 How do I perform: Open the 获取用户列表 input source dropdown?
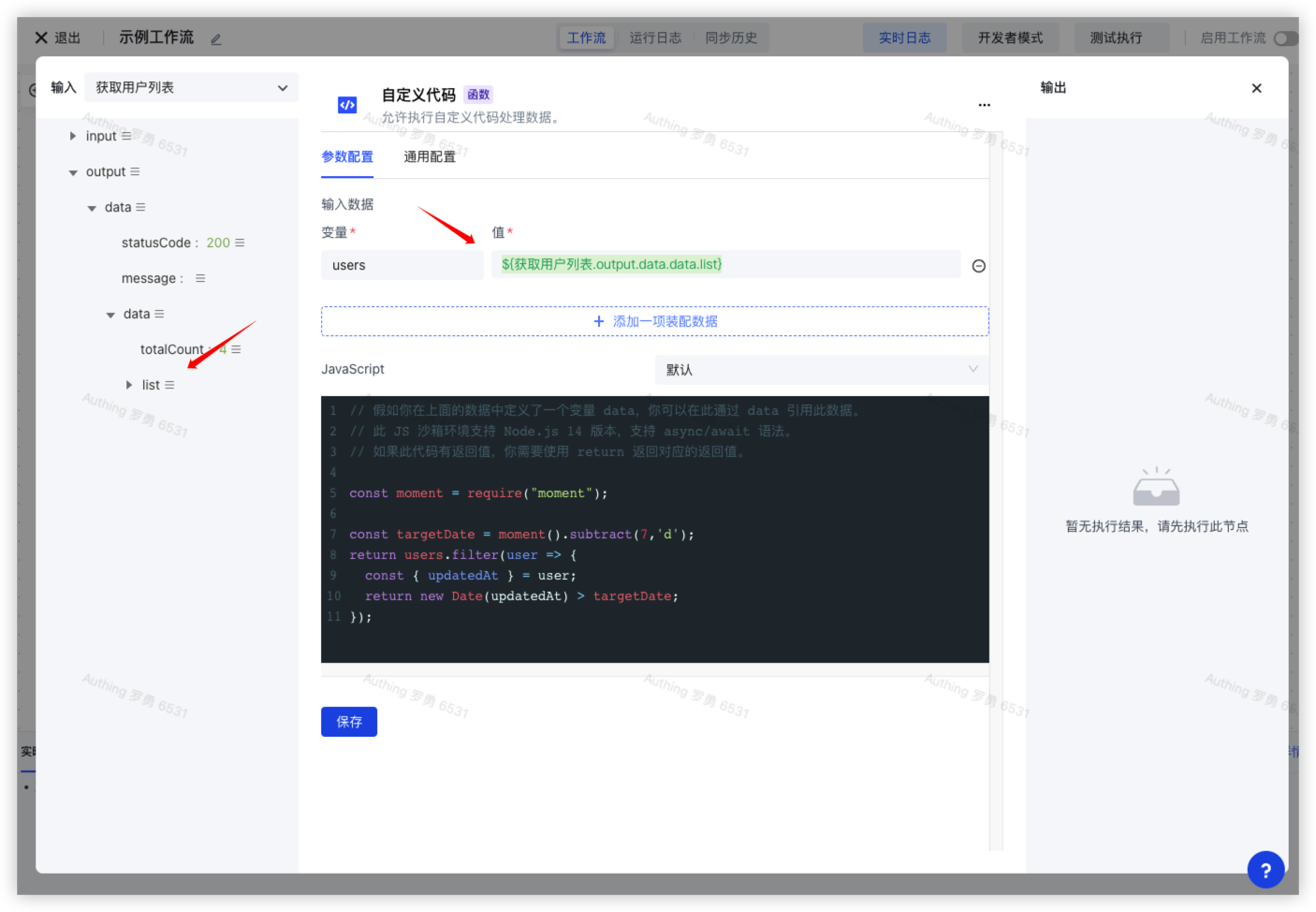pos(191,87)
